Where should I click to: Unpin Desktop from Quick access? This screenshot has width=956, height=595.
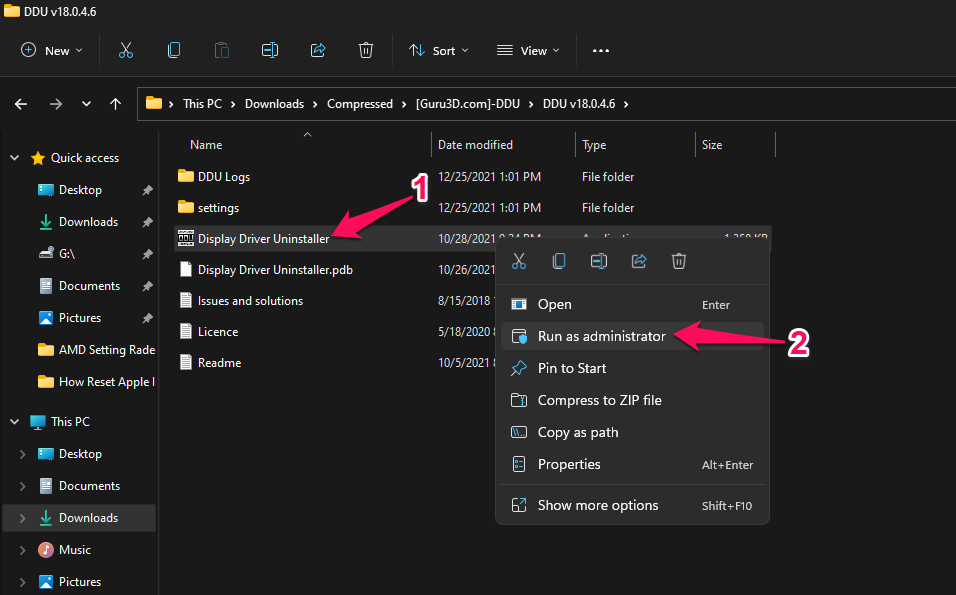pos(148,190)
